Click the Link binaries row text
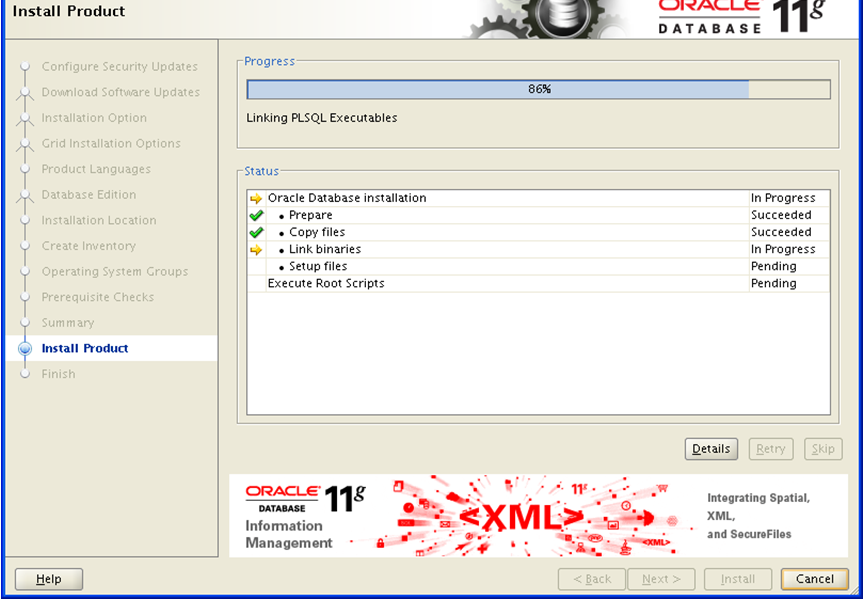Viewport: 863px width, 601px height. point(325,249)
